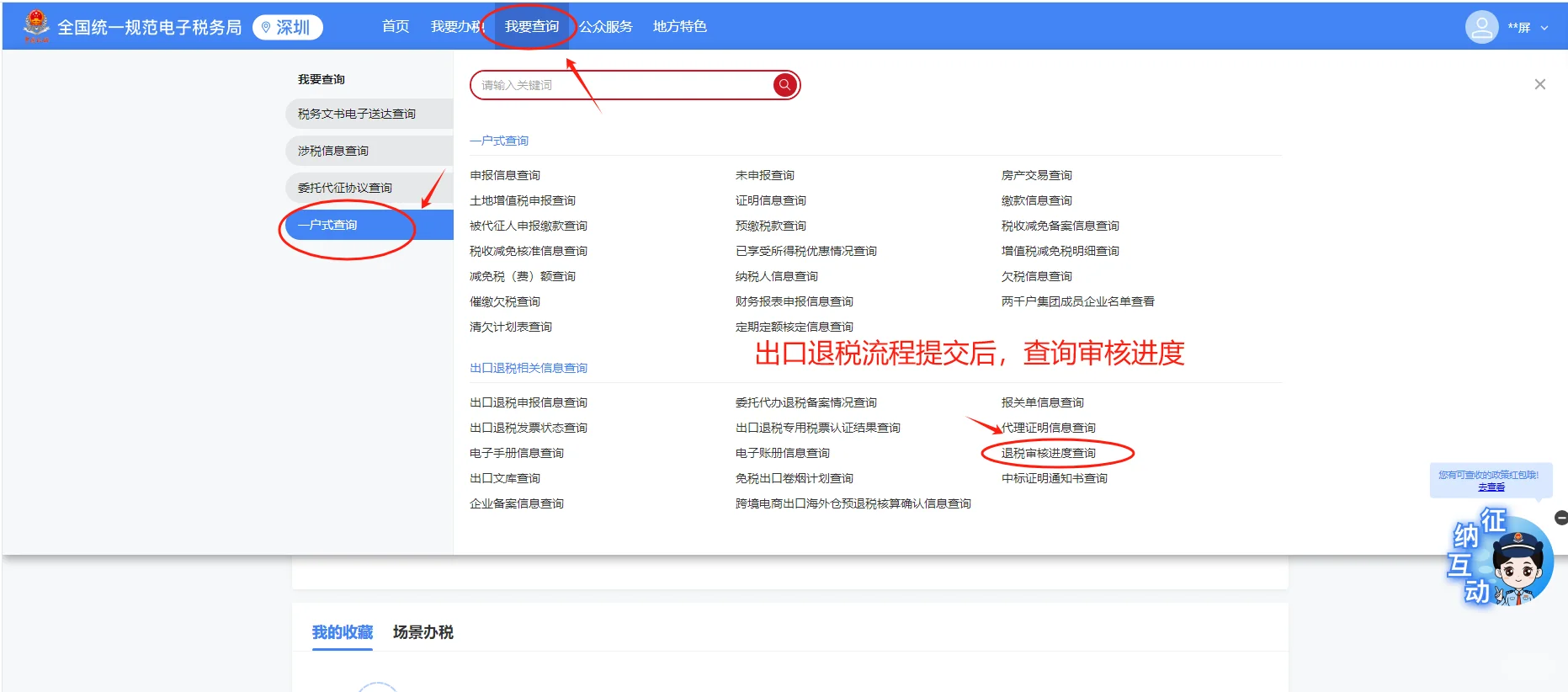Switch to 我的收藏 tab
Image resolution: width=1568 pixels, height=692 pixels.
pyautogui.click(x=343, y=632)
